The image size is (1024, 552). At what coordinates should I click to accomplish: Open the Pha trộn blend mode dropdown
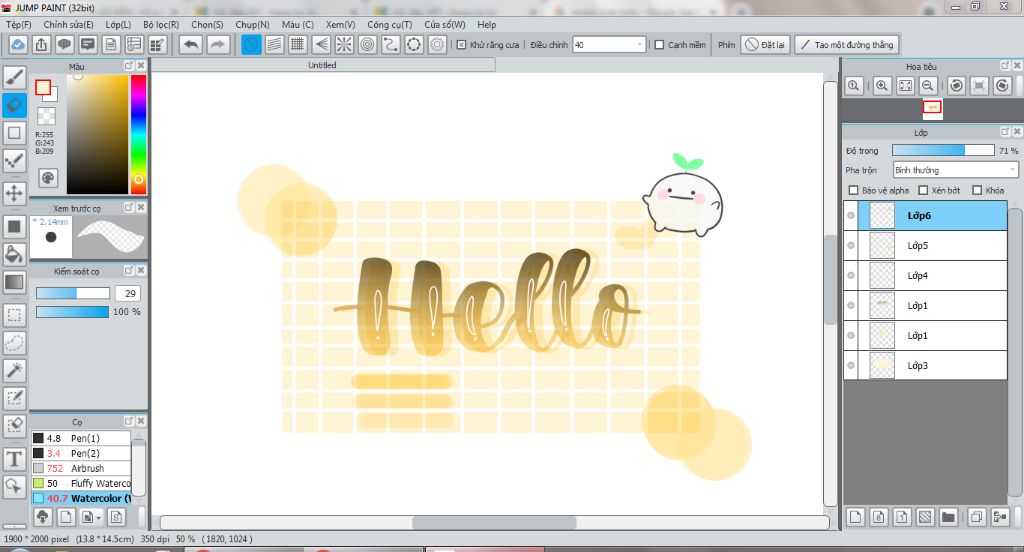click(x=955, y=170)
